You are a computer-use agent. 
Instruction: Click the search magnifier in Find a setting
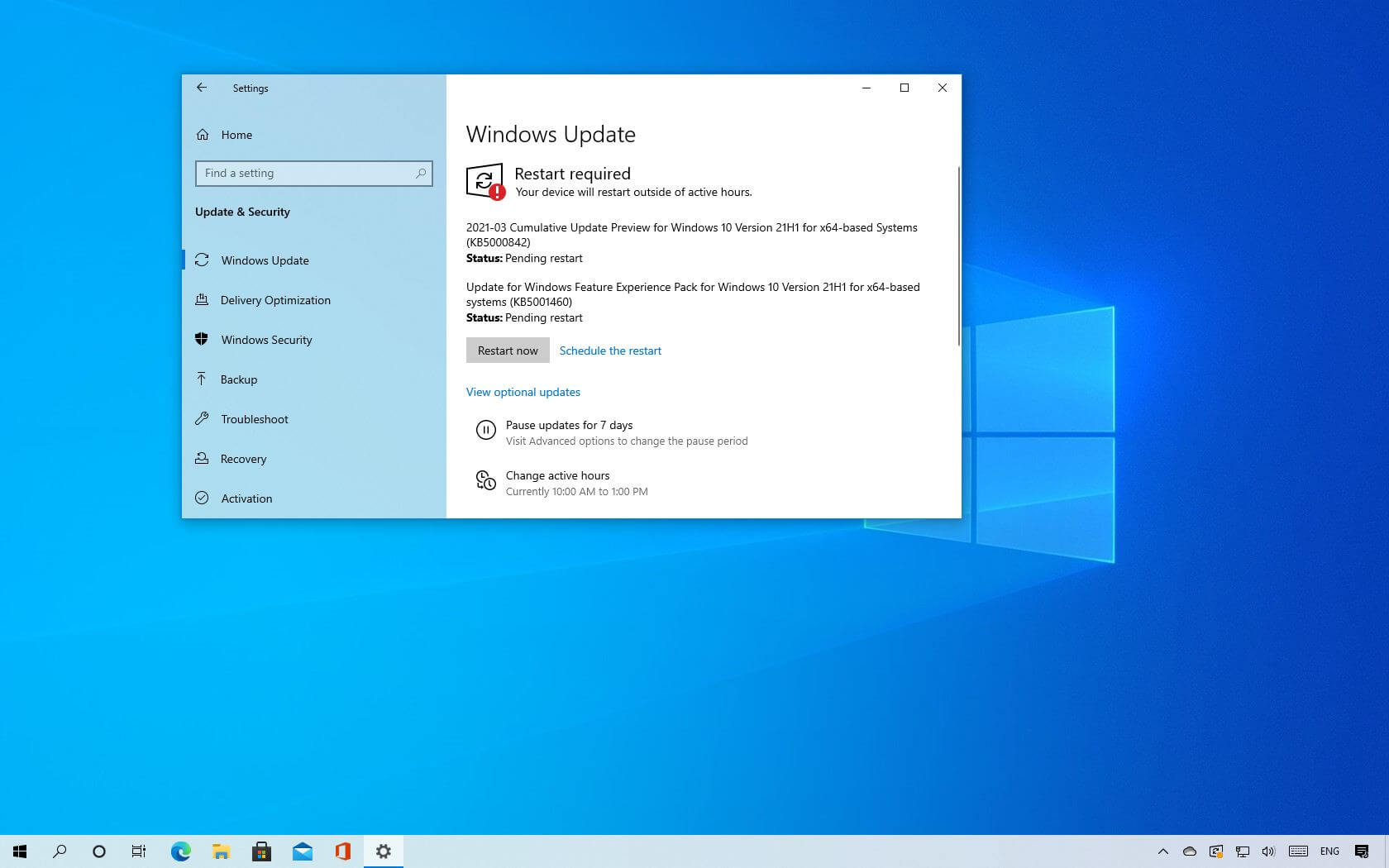pyautogui.click(x=421, y=174)
